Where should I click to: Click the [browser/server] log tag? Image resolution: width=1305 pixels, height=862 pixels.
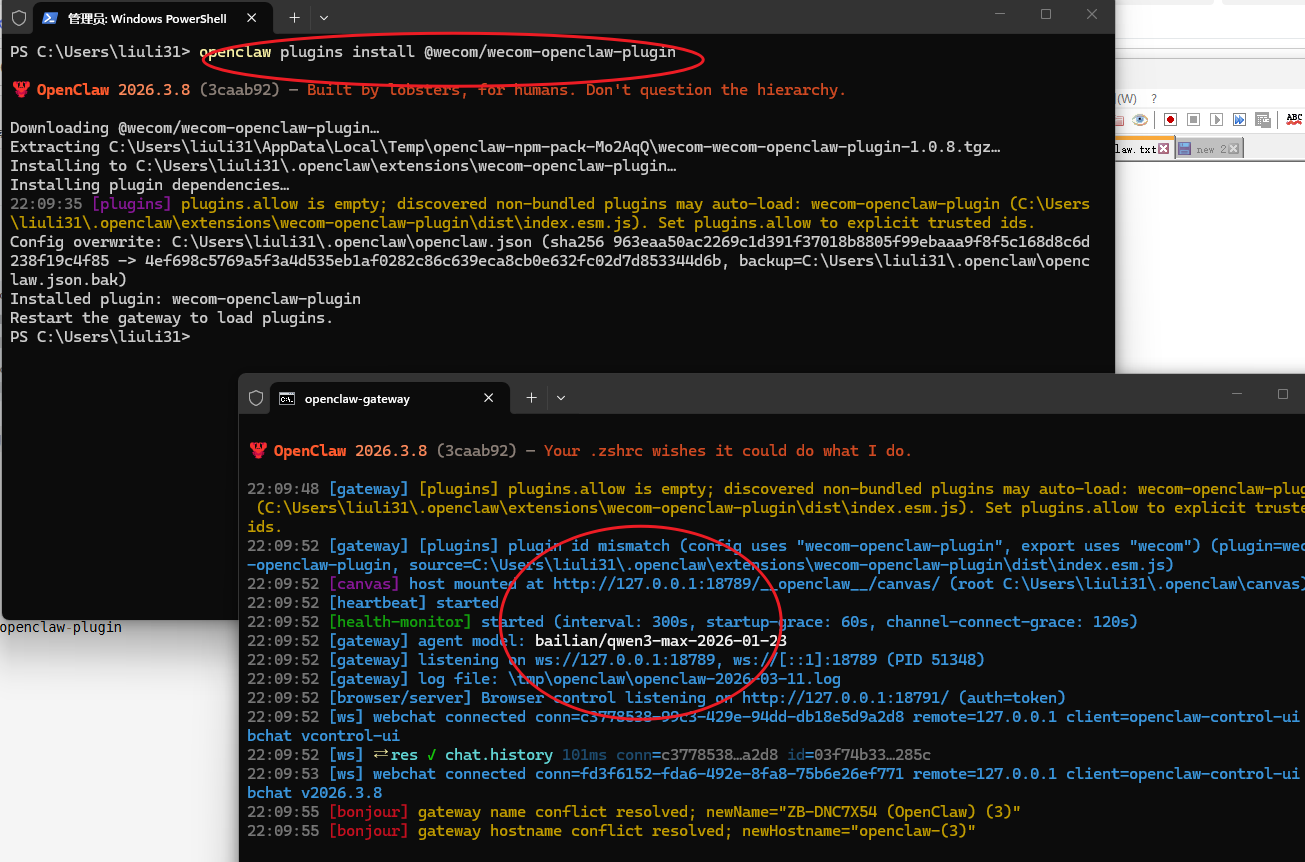coord(400,698)
